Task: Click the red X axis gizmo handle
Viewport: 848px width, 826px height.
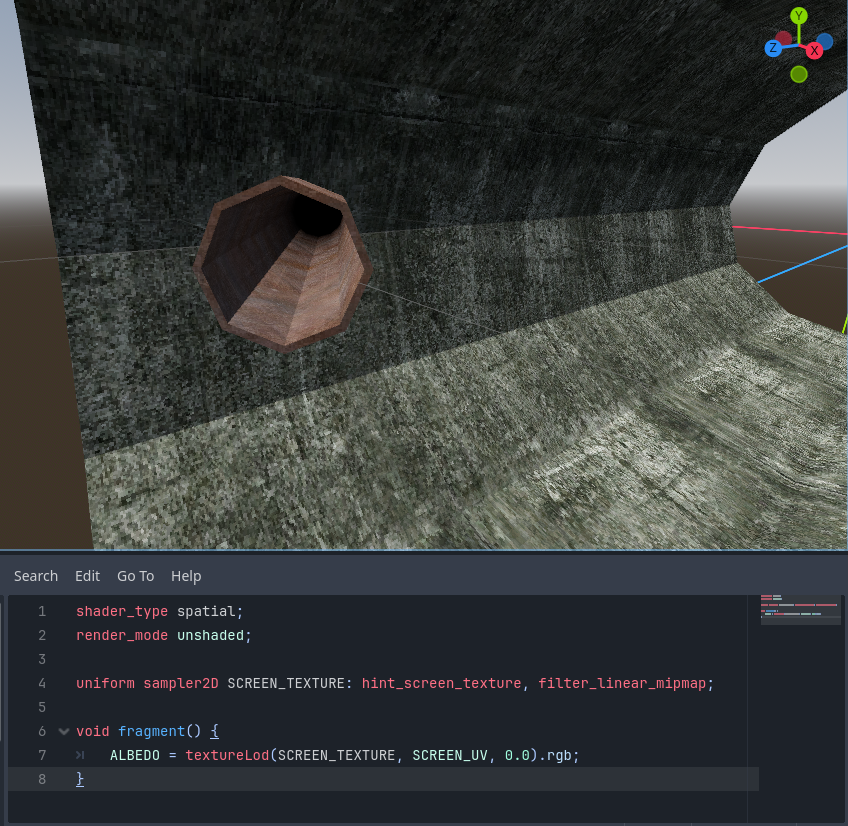Action: tap(814, 51)
